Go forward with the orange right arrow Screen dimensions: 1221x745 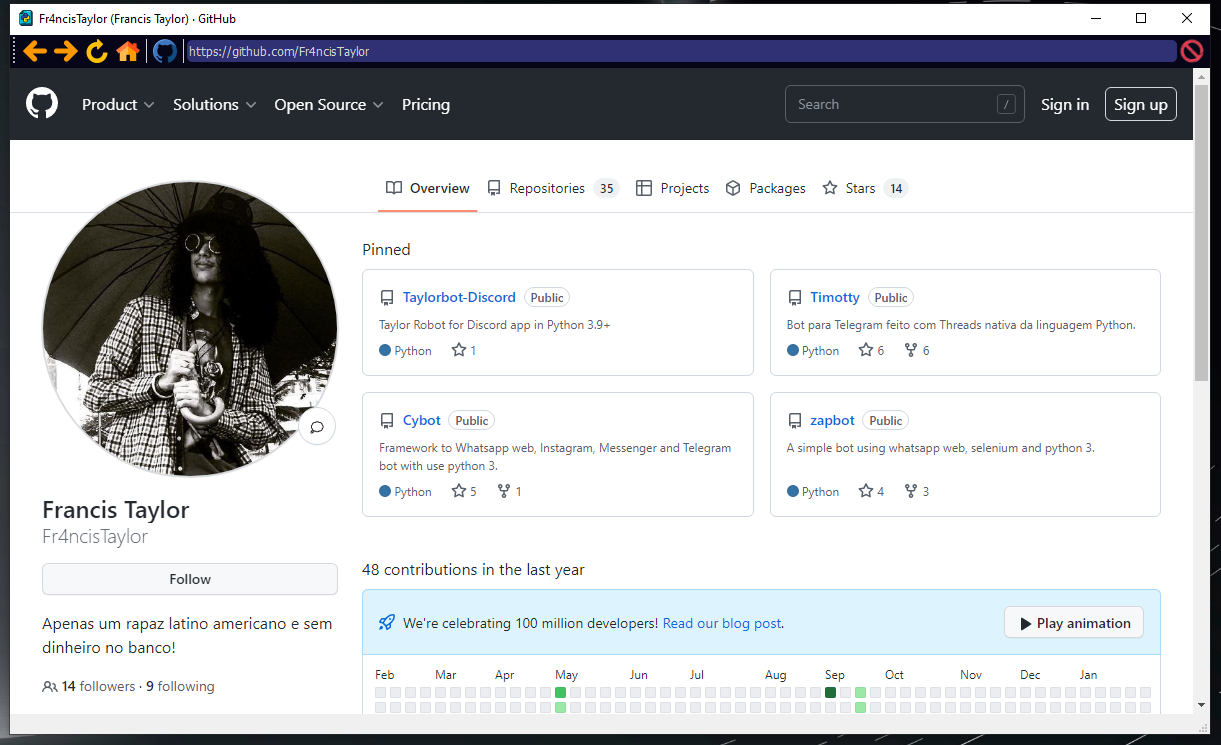(x=66, y=51)
